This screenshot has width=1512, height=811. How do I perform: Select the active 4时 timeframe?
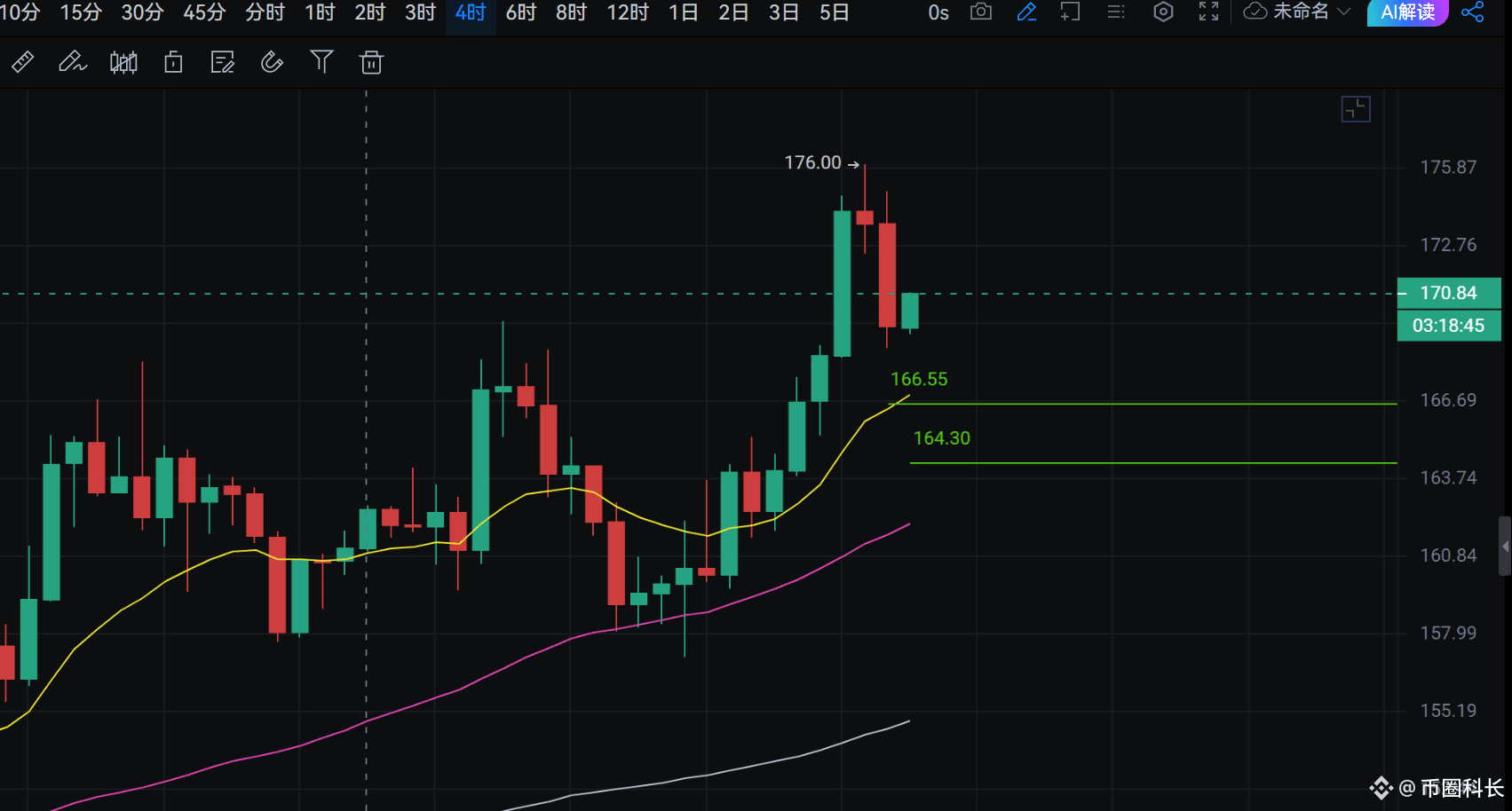471,12
